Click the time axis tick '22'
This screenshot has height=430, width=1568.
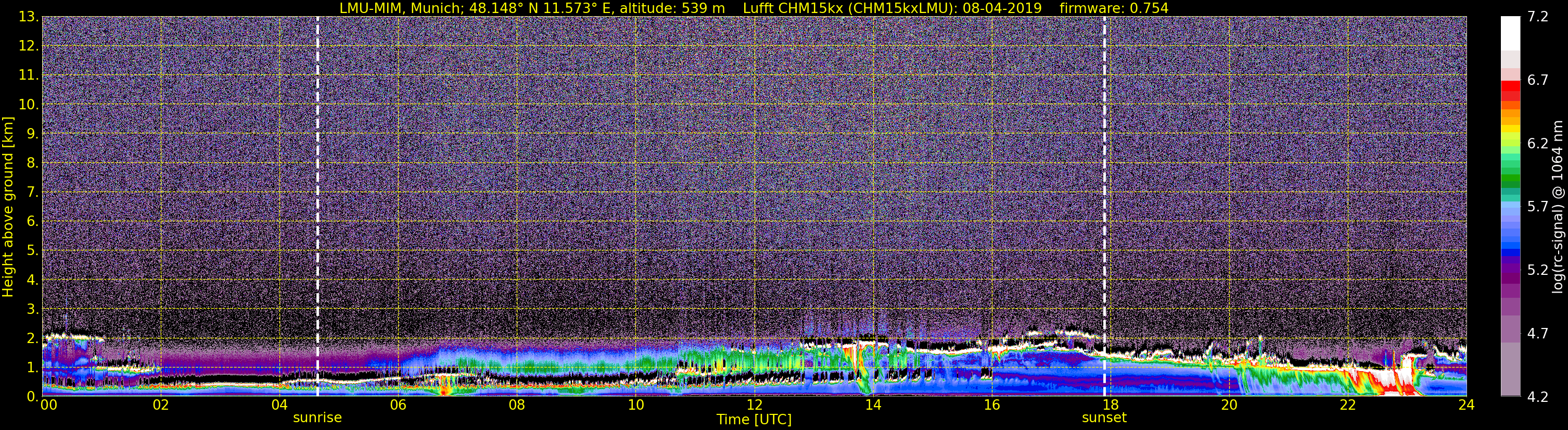click(1348, 406)
